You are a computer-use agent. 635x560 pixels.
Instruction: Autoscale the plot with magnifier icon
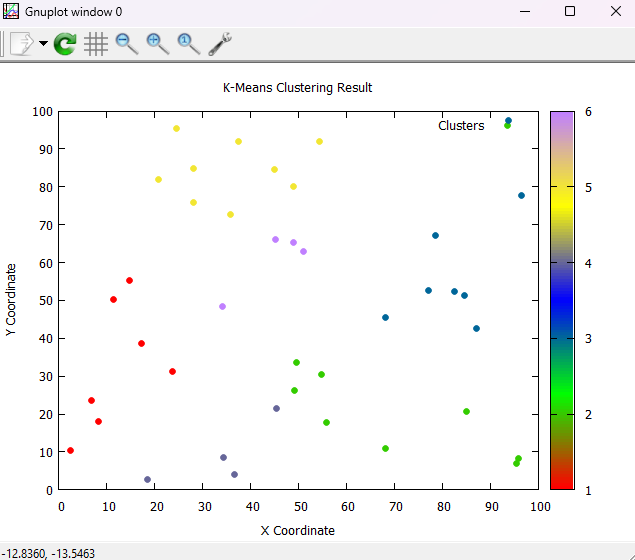click(189, 43)
